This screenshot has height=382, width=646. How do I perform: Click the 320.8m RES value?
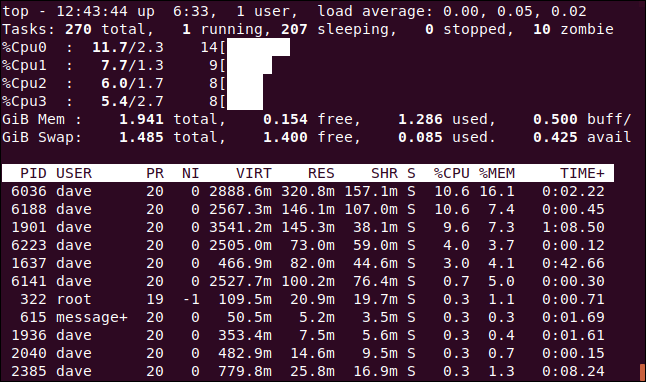coord(308,191)
